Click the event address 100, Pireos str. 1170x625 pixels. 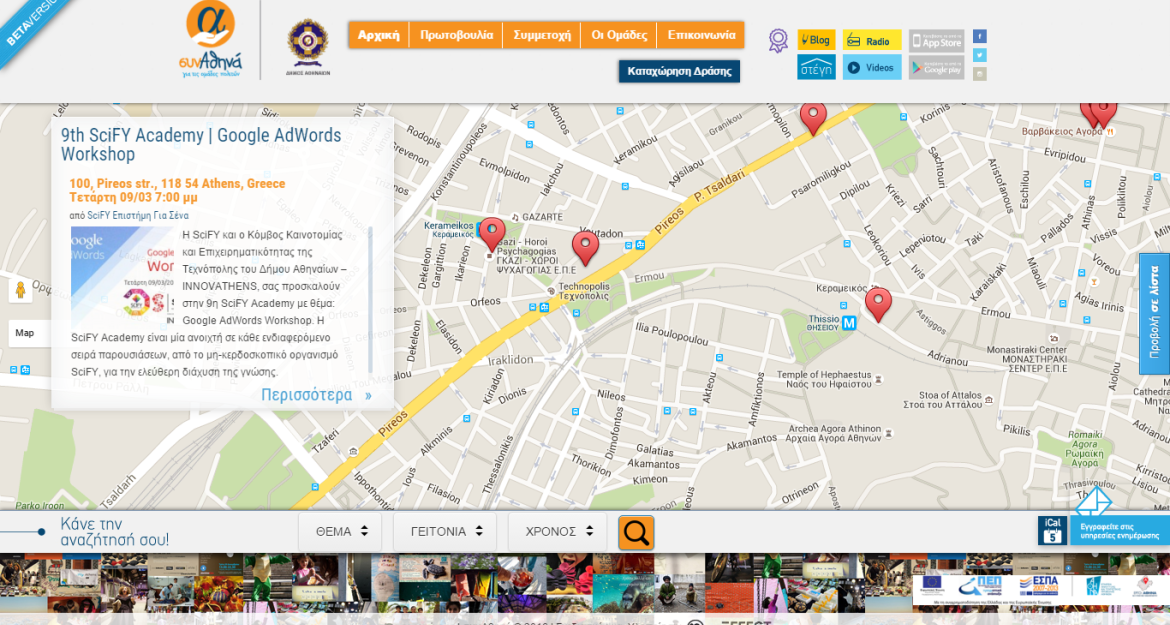pos(177,183)
